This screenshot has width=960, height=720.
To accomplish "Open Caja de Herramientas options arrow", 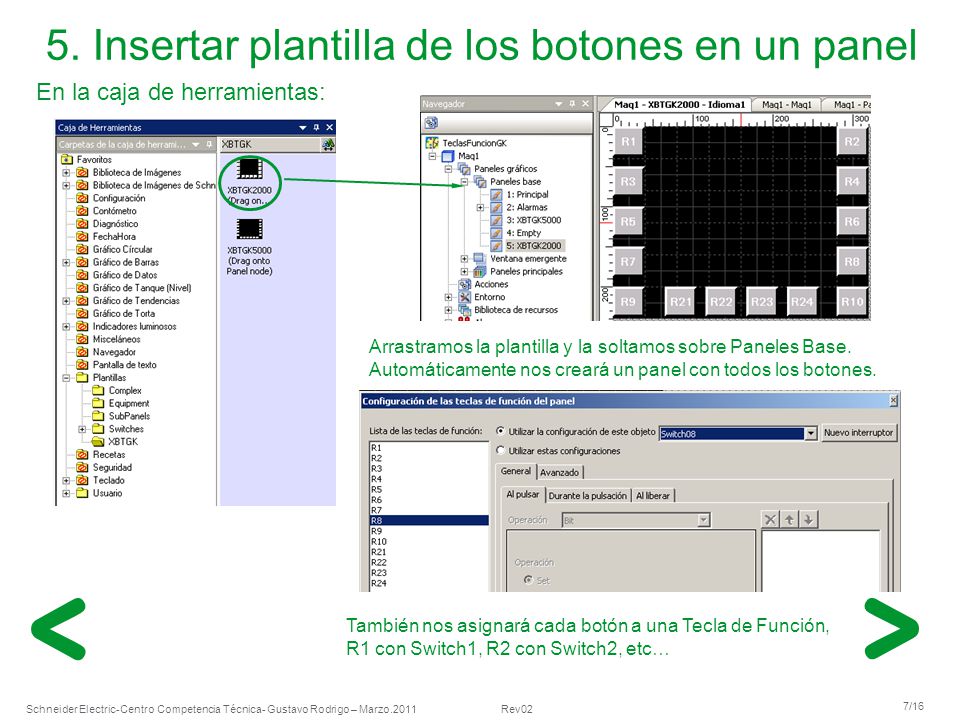I will (x=302, y=127).
